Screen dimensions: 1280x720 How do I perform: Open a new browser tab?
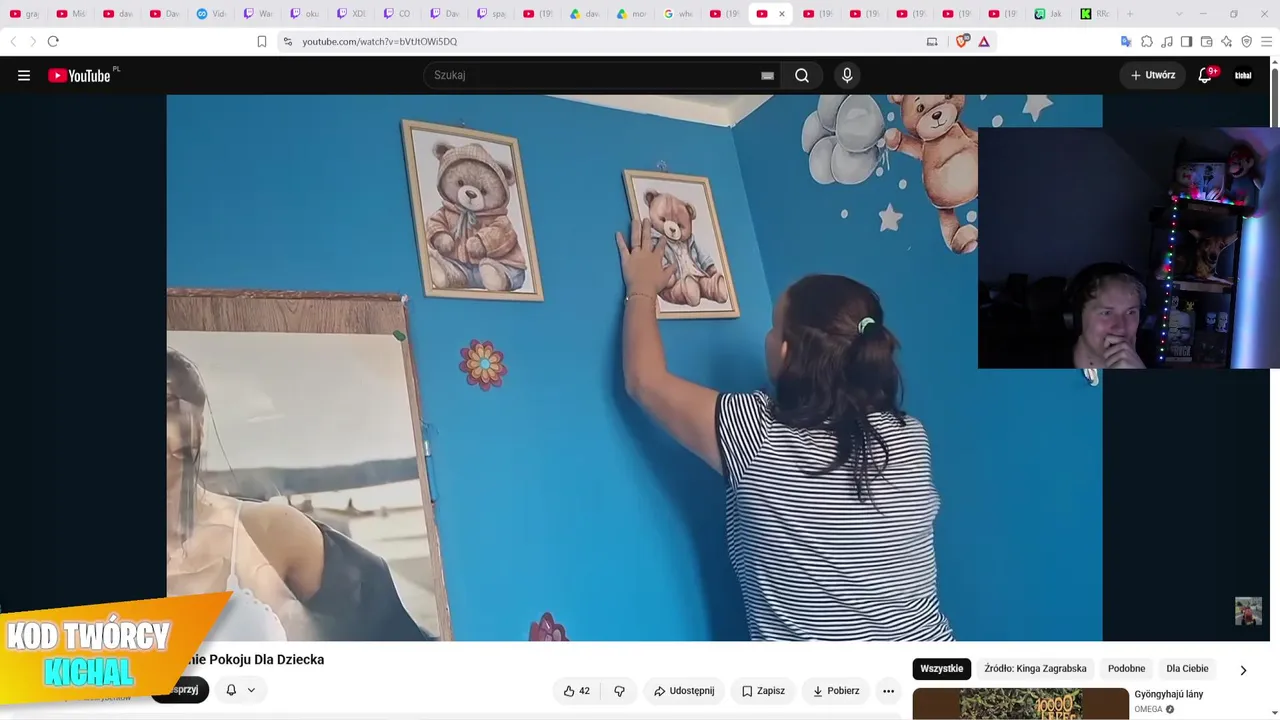click(x=1130, y=14)
